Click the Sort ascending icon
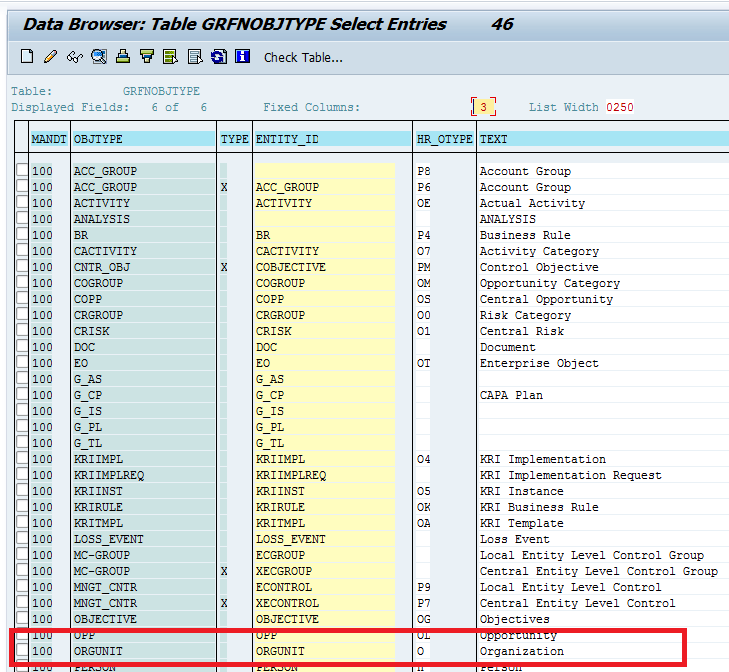The image size is (729, 672). click(124, 57)
